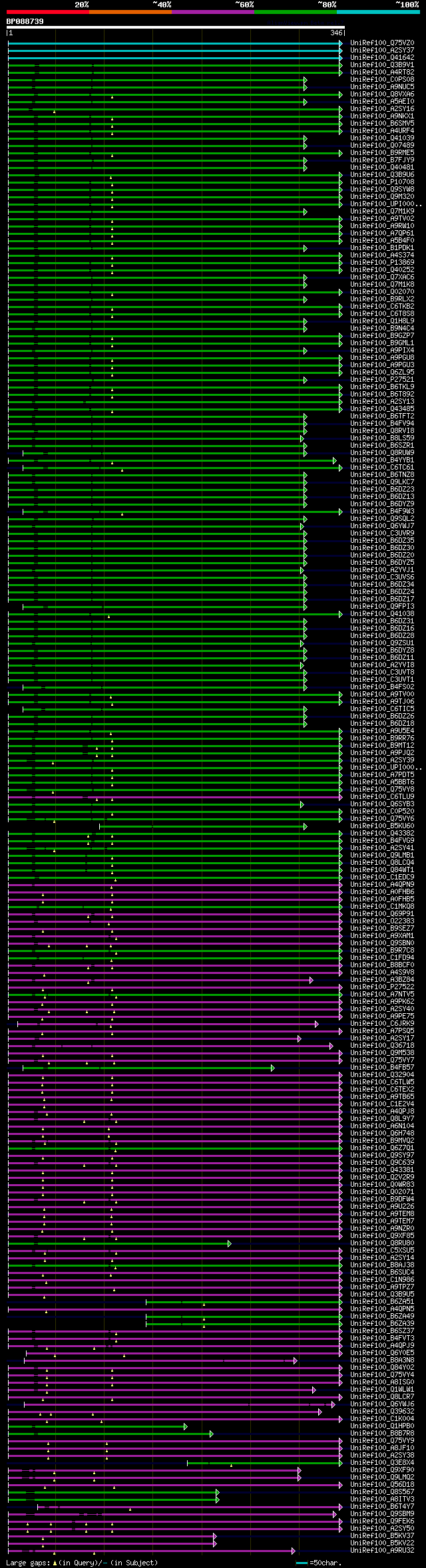Select hit label UniRef100_C6TIC5
Viewport: 426px width, 1568px height.
point(382,709)
